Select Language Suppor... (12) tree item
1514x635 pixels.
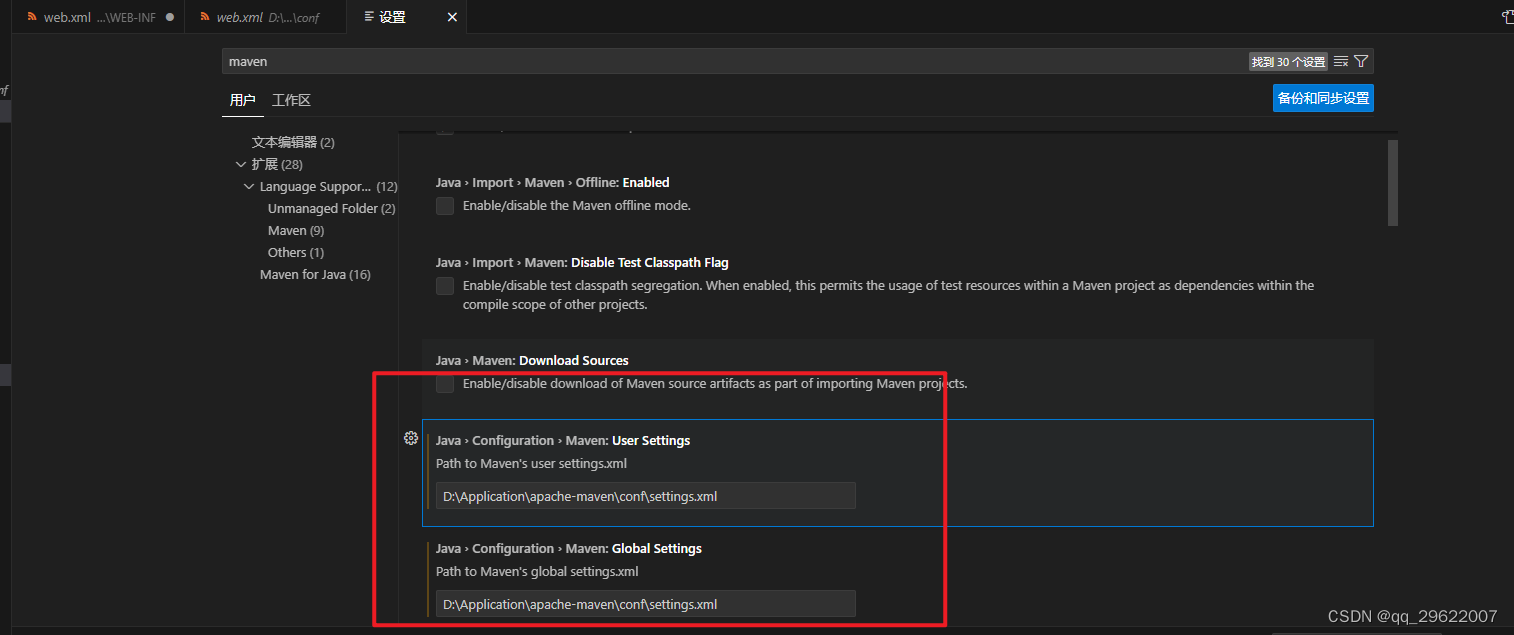coord(329,187)
